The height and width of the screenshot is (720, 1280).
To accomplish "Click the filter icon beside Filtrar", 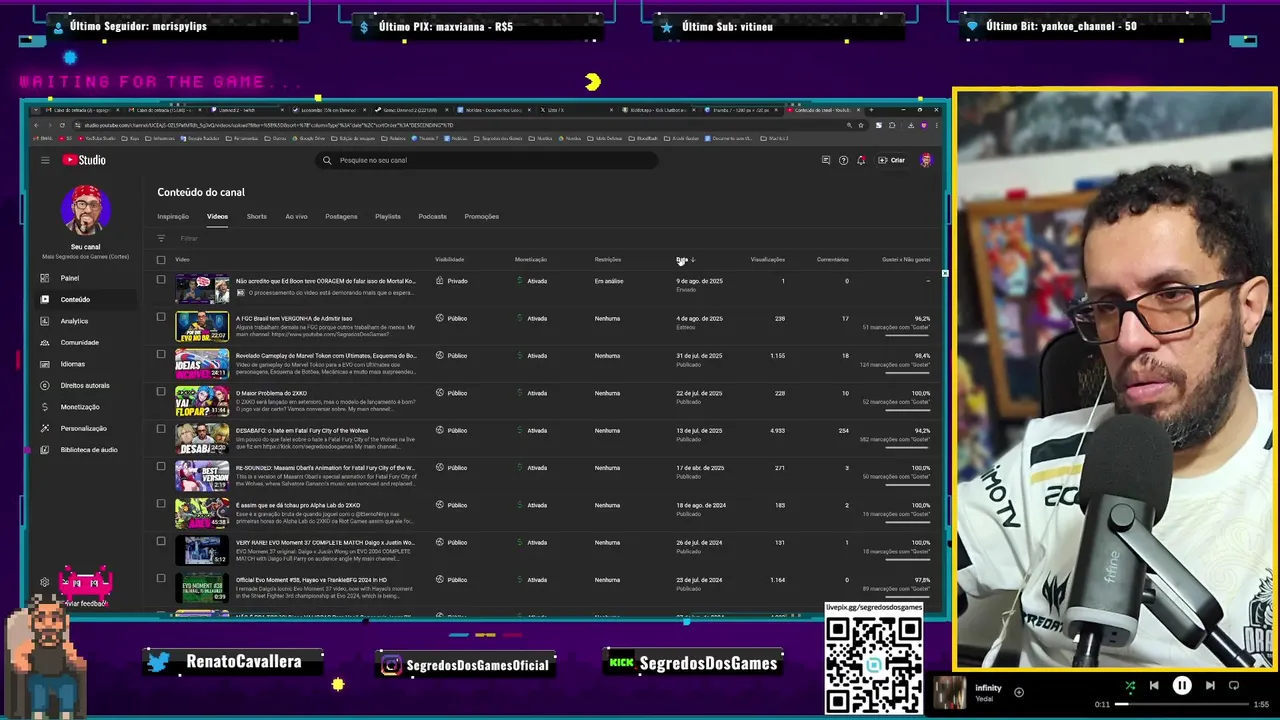I will coord(161,238).
